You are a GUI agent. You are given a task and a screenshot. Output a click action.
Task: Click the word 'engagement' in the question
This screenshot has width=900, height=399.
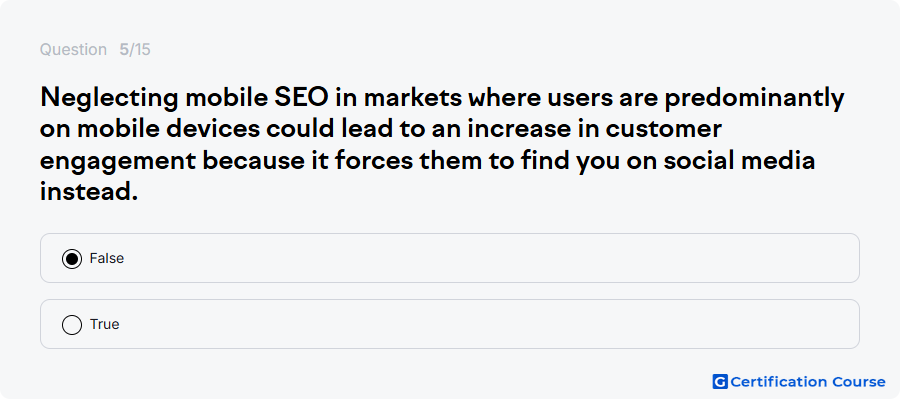(x=118, y=162)
